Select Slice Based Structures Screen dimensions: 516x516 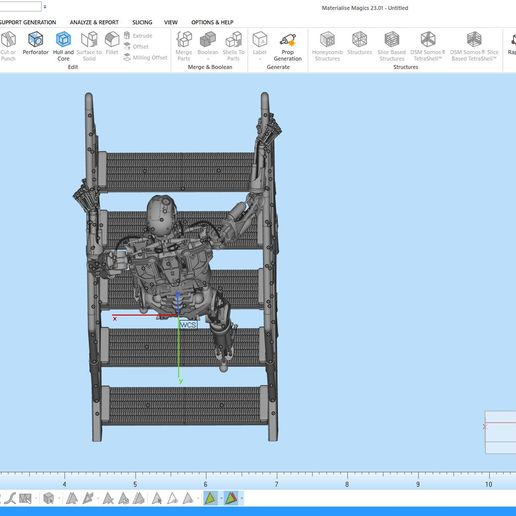[392, 46]
